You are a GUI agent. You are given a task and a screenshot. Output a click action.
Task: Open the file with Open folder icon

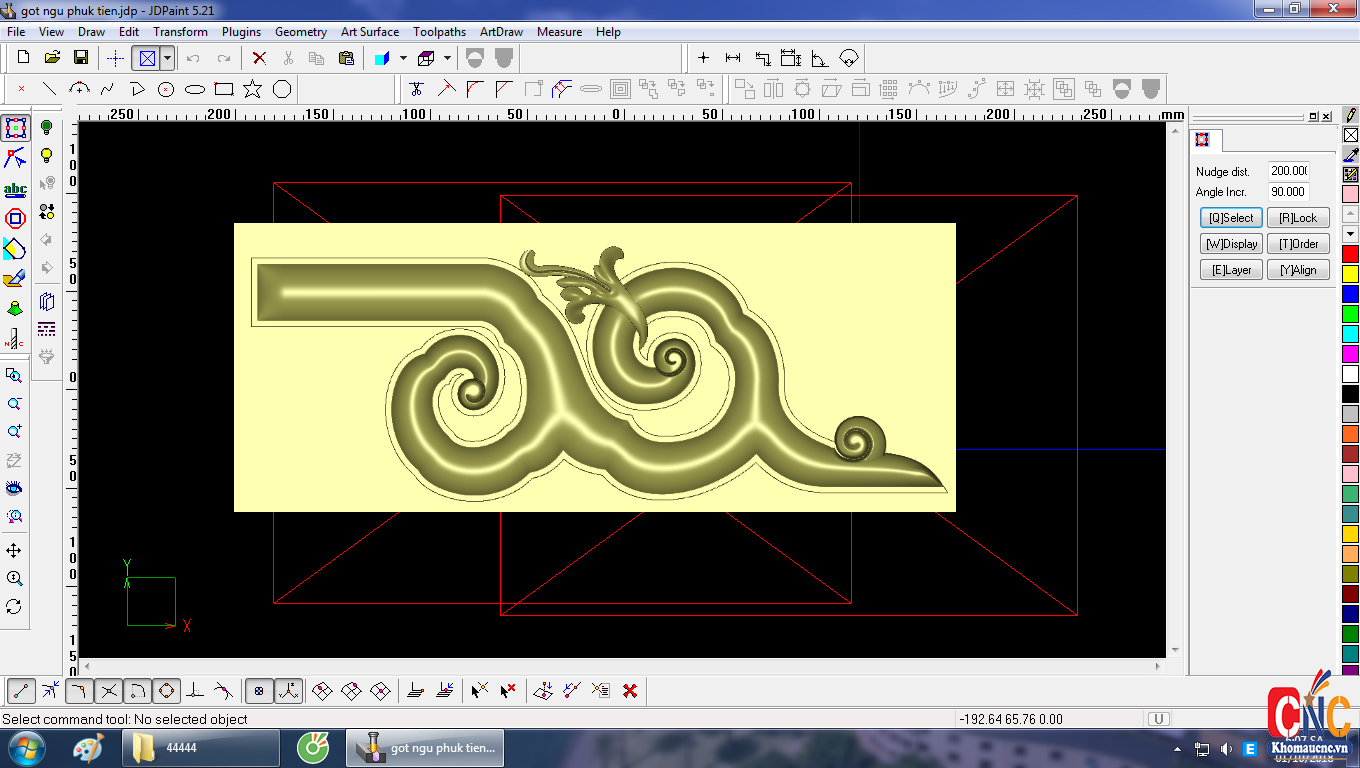52,58
